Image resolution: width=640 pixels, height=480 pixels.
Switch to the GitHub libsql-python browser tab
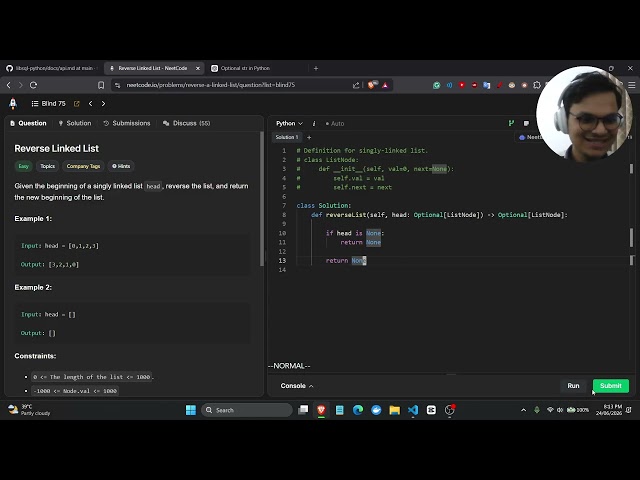pos(51,68)
